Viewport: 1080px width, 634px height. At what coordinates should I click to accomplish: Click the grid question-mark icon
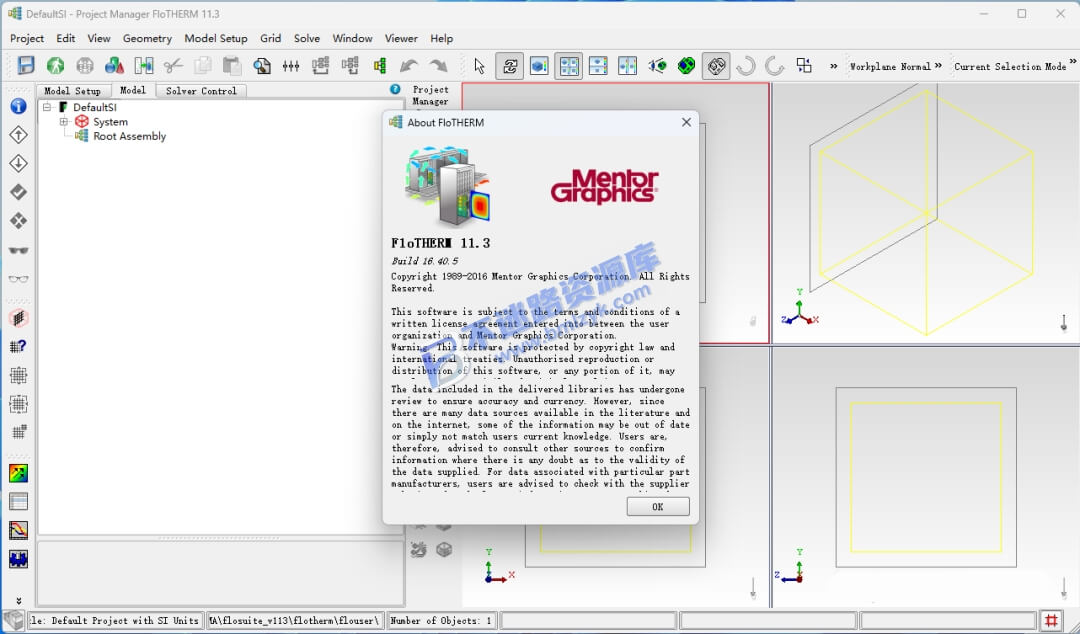[x=18, y=346]
